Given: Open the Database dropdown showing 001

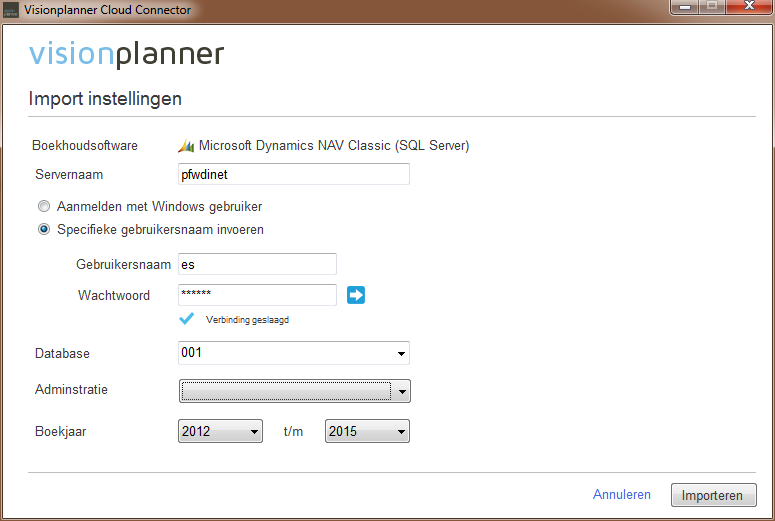Looking at the screenshot, I should [294, 353].
